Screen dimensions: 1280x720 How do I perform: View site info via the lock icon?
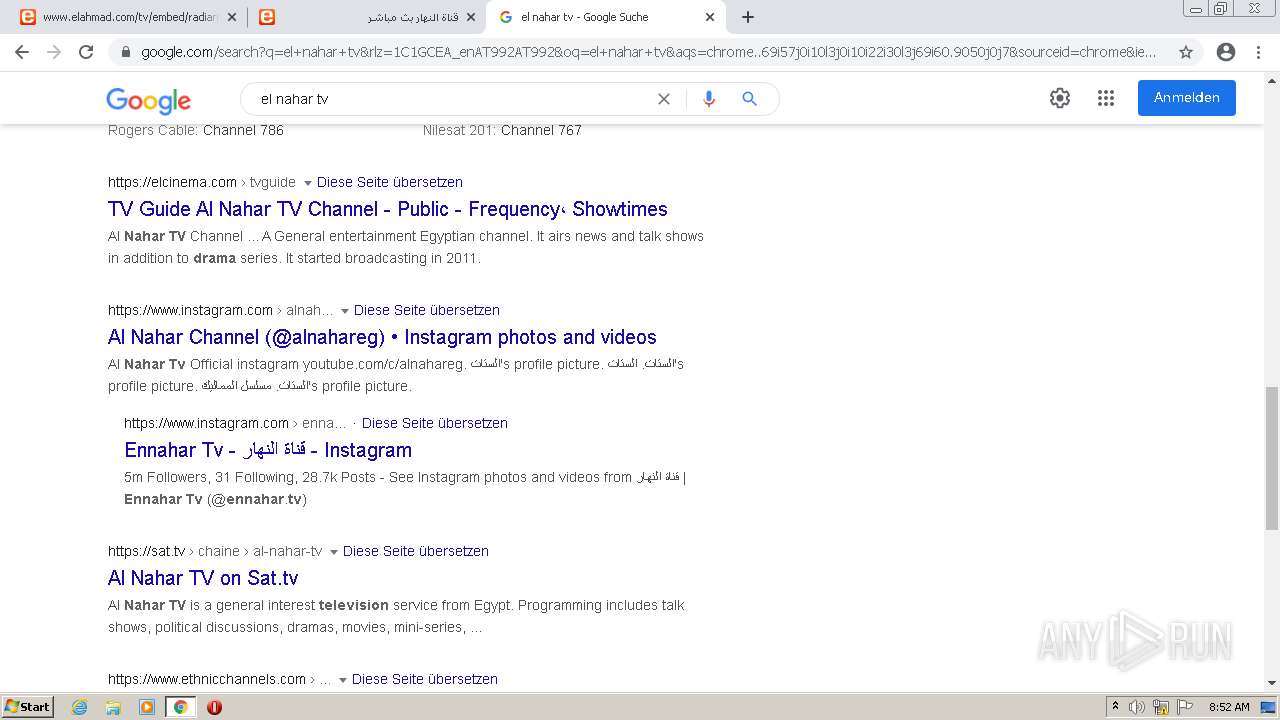(125, 52)
